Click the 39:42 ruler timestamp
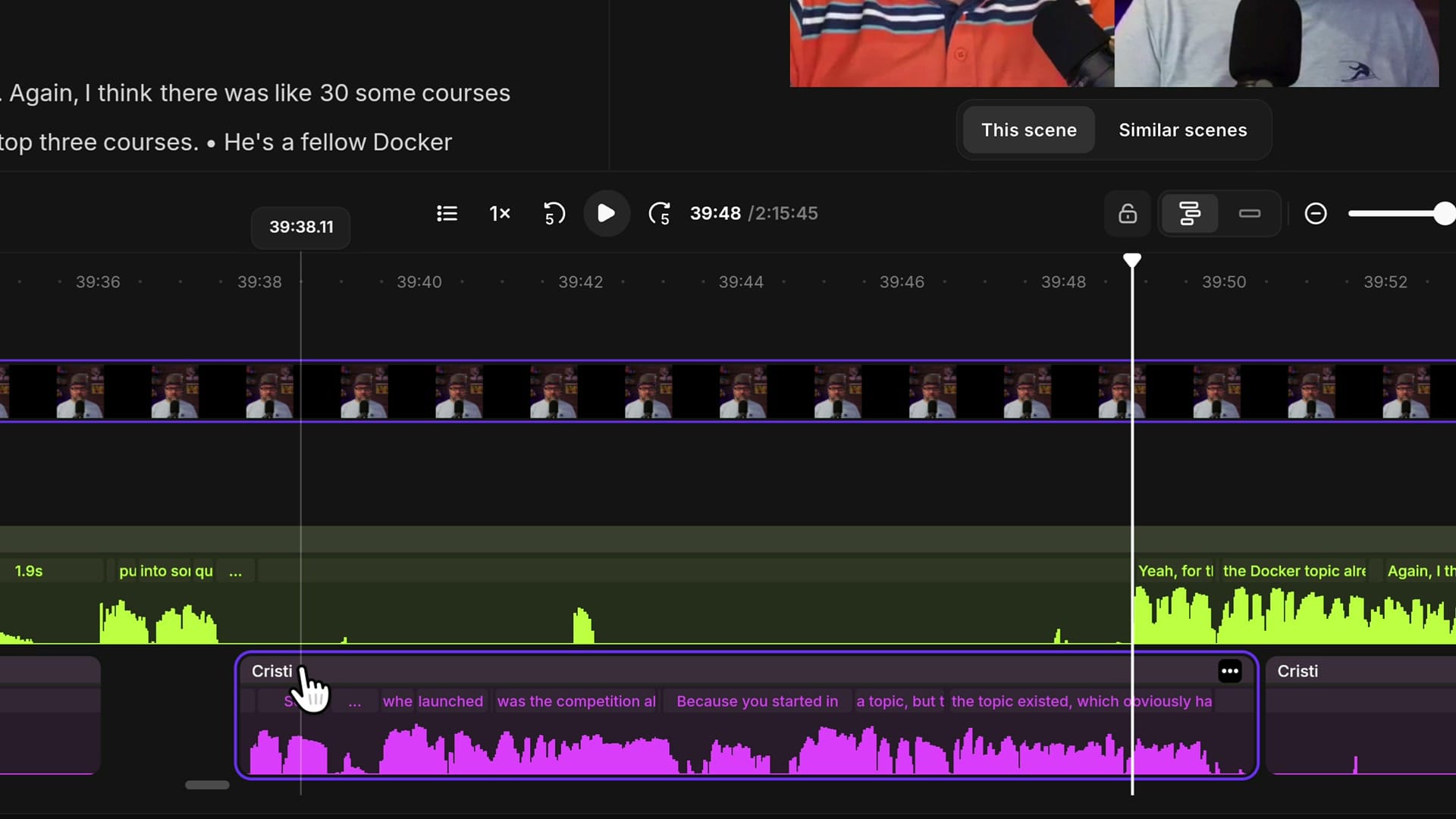 click(580, 282)
